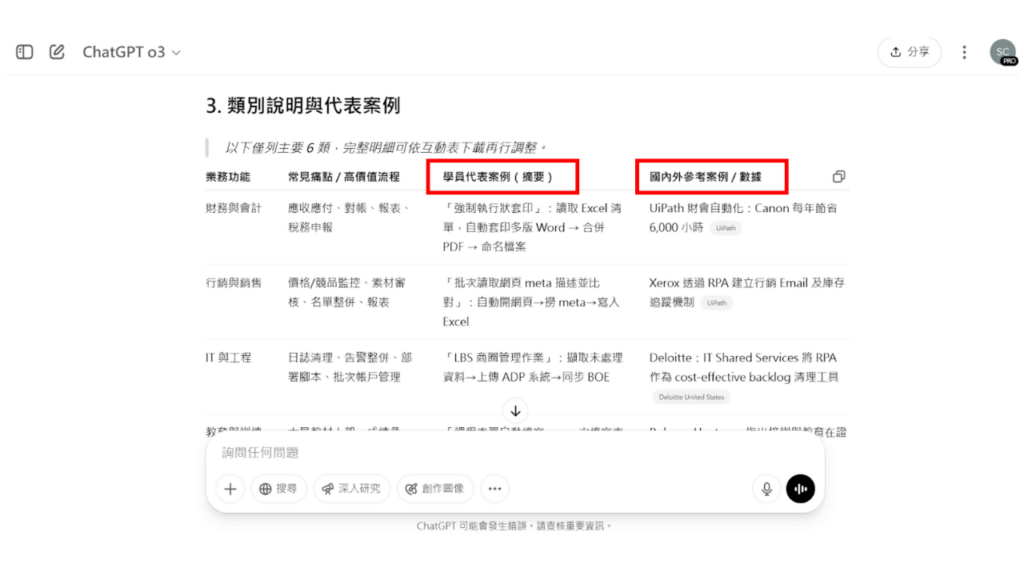Viewport: 1024px width, 576px height.
Task: Click the 業務功能 column header
Action: pos(228,177)
